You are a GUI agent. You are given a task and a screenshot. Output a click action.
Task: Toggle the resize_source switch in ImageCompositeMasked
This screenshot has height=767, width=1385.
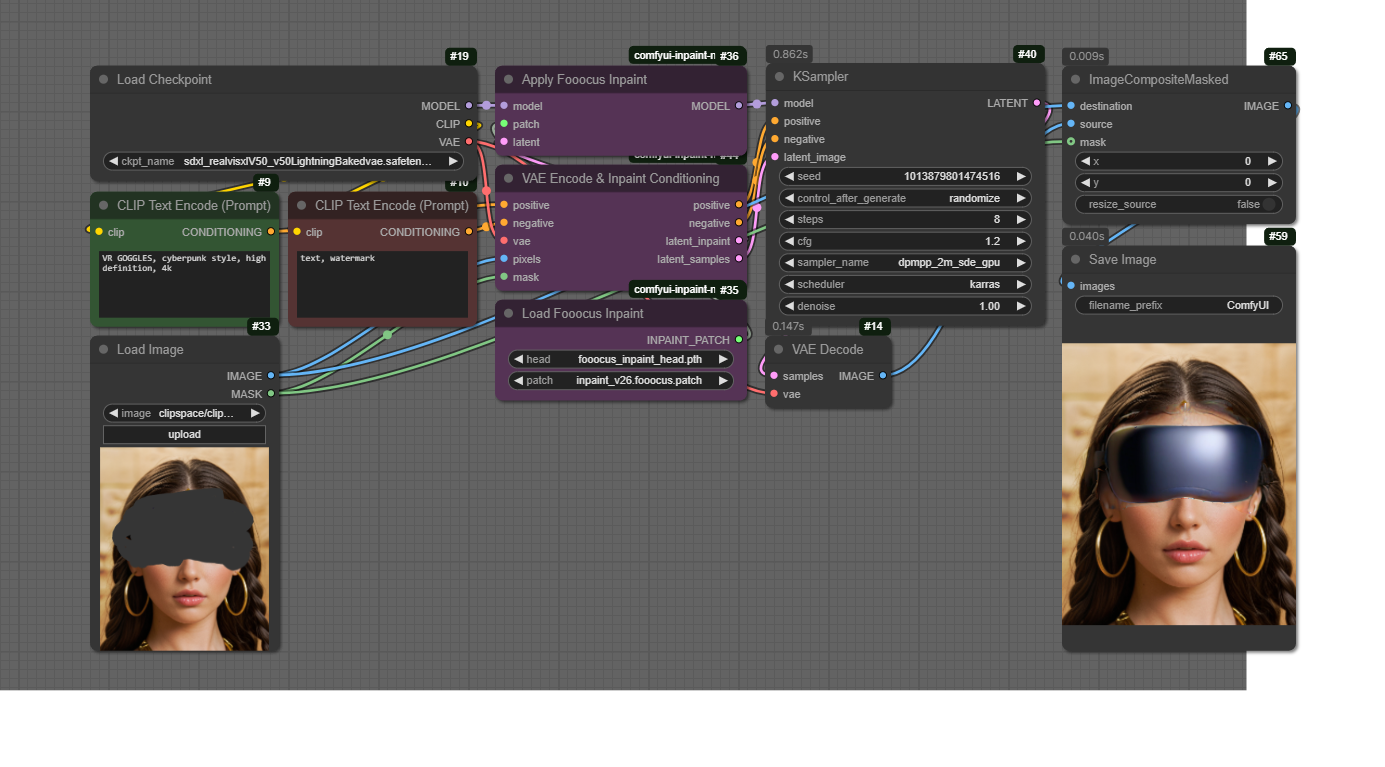click(x=1268, y=204)
